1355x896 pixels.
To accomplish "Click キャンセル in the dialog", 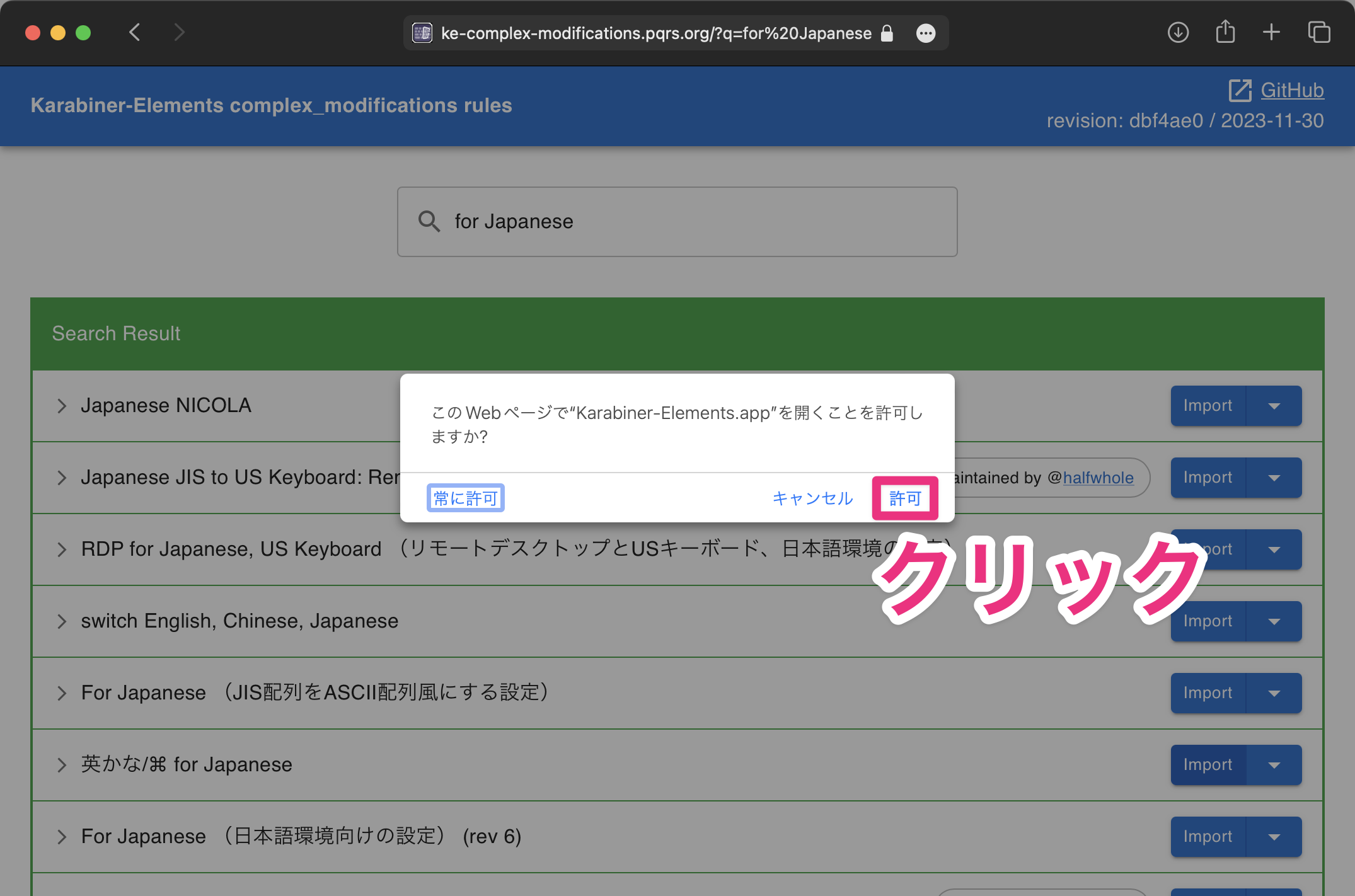I will click(812, 498).
